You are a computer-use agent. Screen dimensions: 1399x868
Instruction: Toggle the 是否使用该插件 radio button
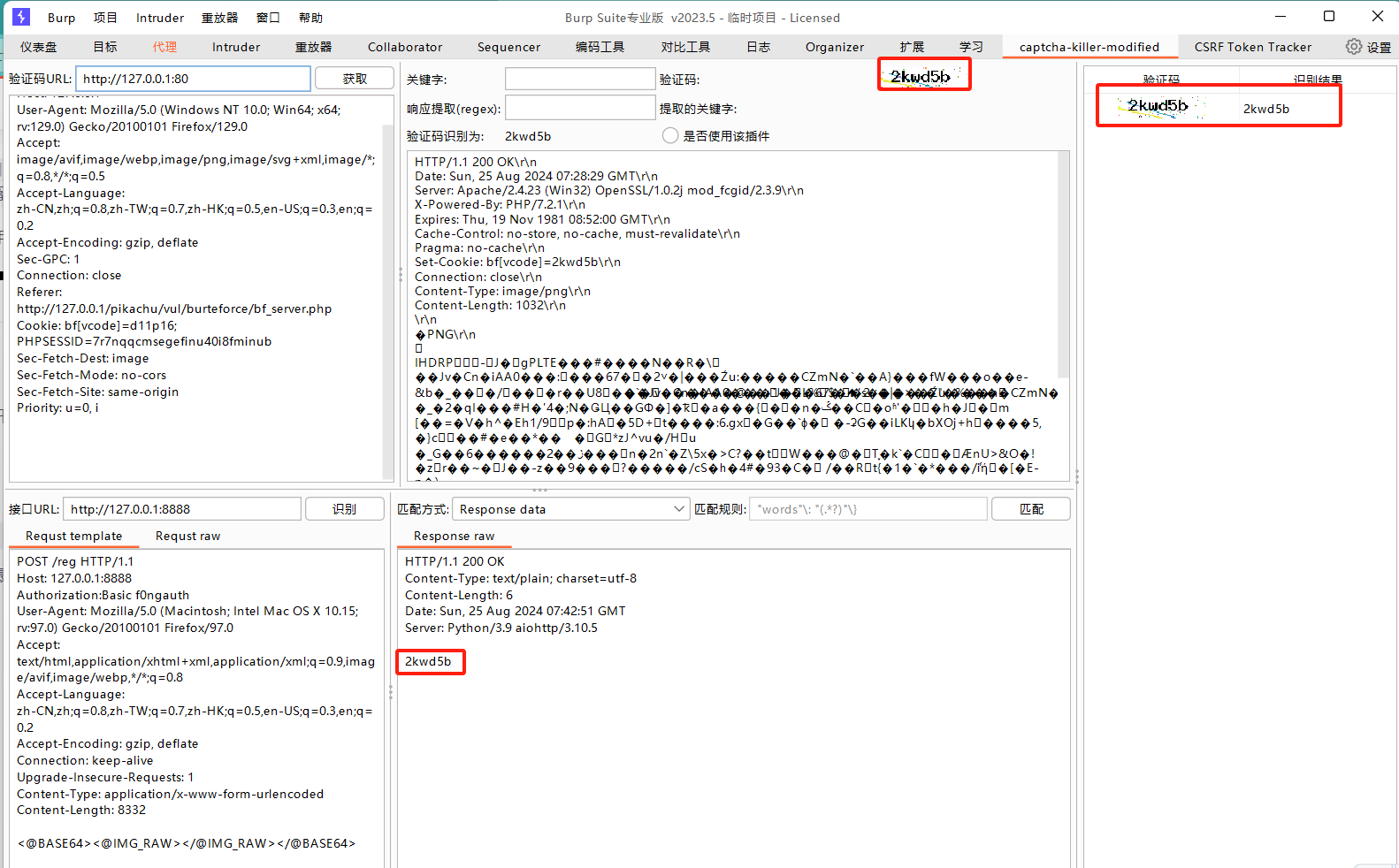click(670, 136)
